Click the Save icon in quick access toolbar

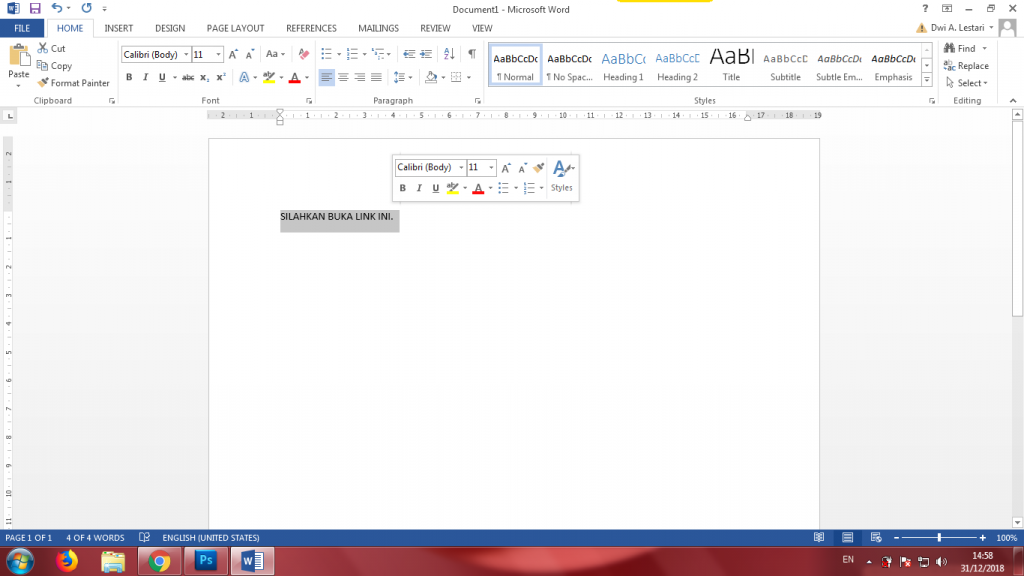35,8
